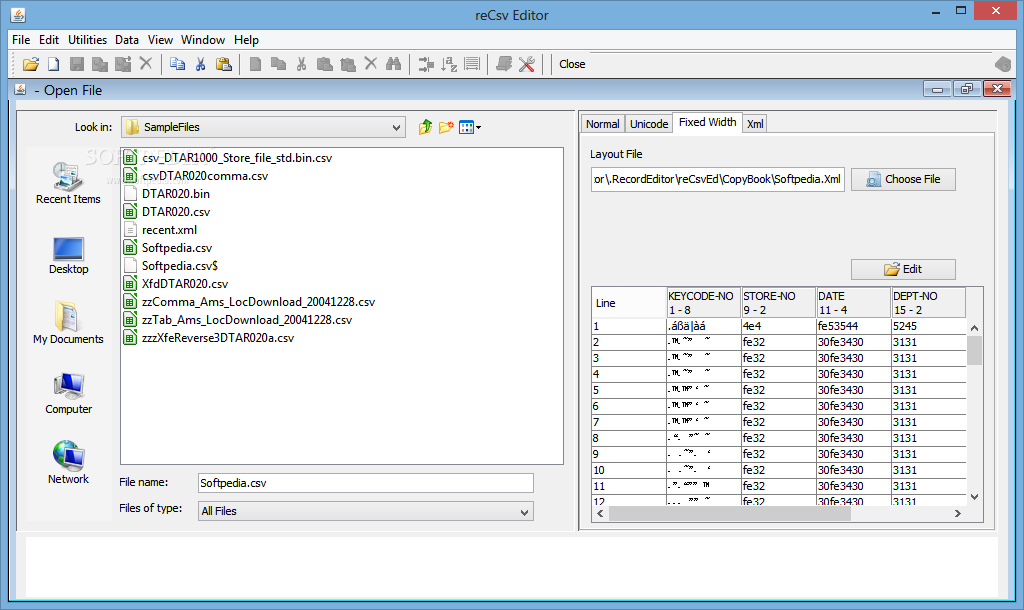This screenshot has width=1024, height=610.
Task: Click the preview scroll down arrow
Action: point(974,497)
